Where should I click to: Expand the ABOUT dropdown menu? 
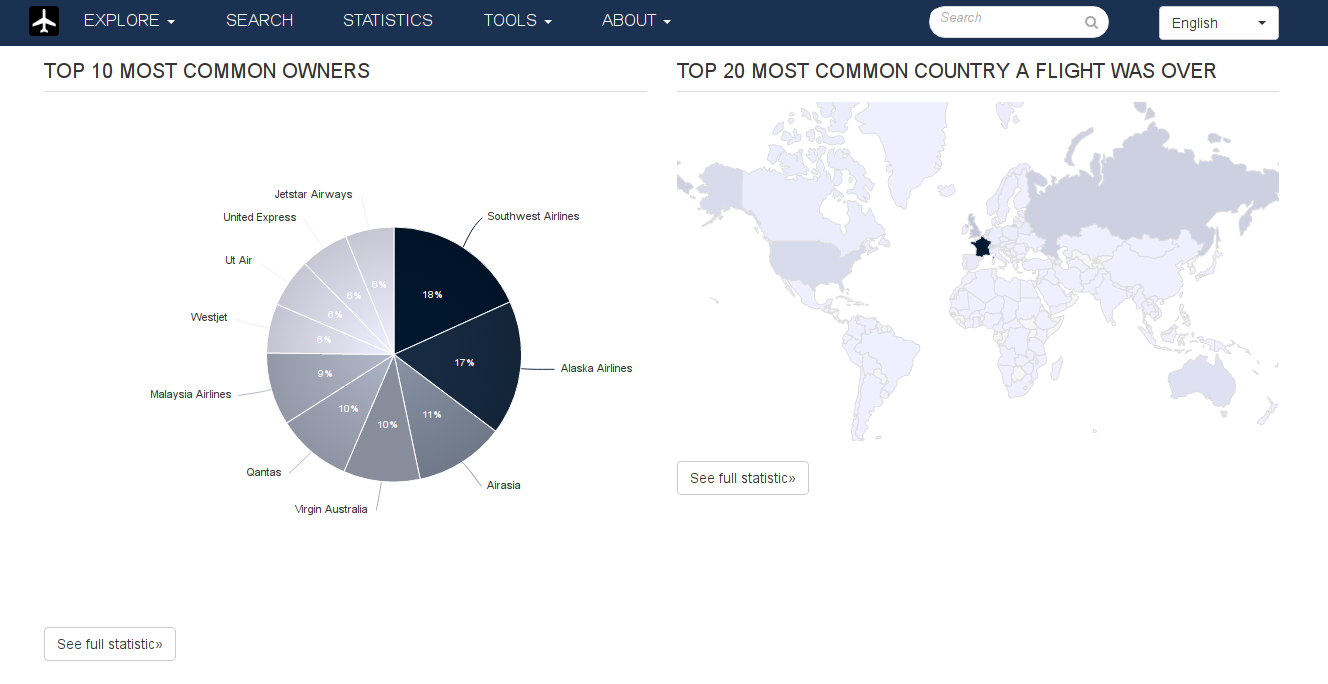(x=636, y=21)
